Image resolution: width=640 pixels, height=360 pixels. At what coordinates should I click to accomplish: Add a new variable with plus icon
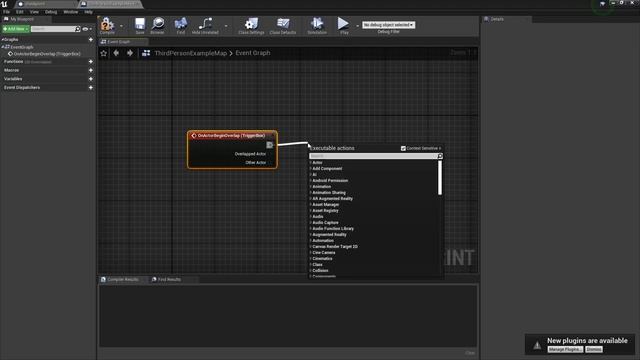click(91, 79)
